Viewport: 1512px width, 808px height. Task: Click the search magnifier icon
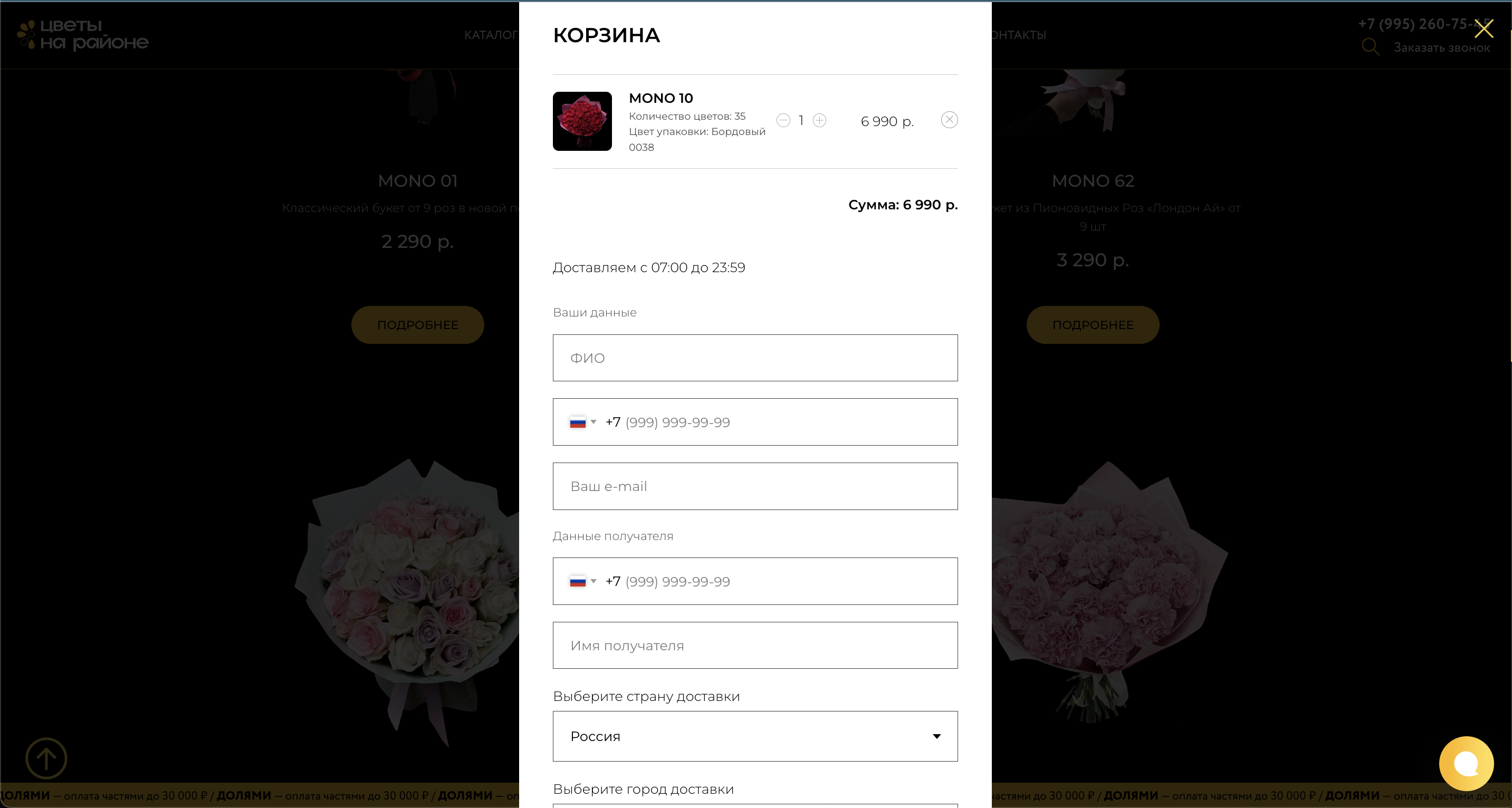[1370, 47]
